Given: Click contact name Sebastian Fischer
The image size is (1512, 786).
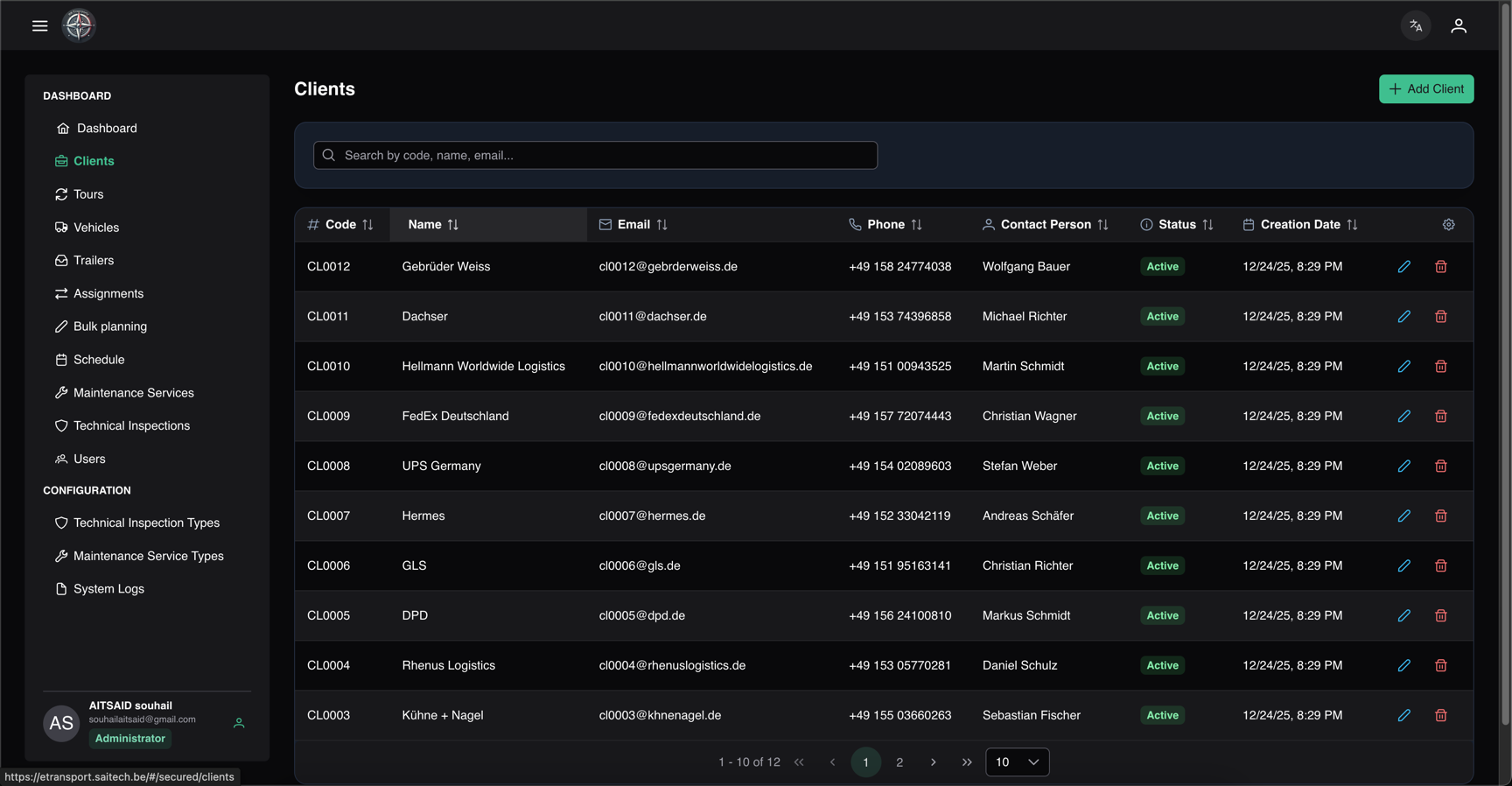Looking at the screenshot, I should (x=1032, y=716).
